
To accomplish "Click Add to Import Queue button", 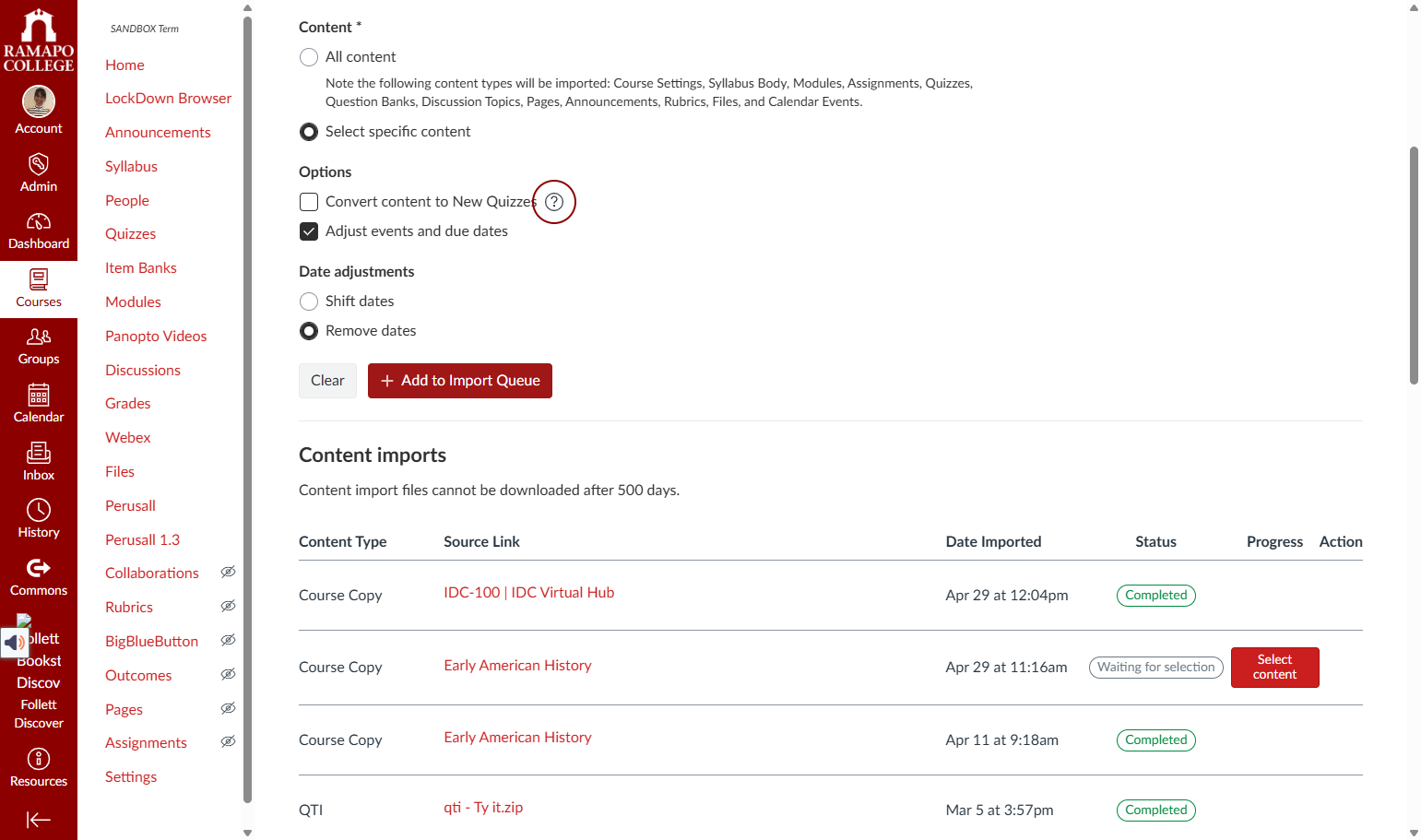I will pyautogui.click(x=460, y=381).
